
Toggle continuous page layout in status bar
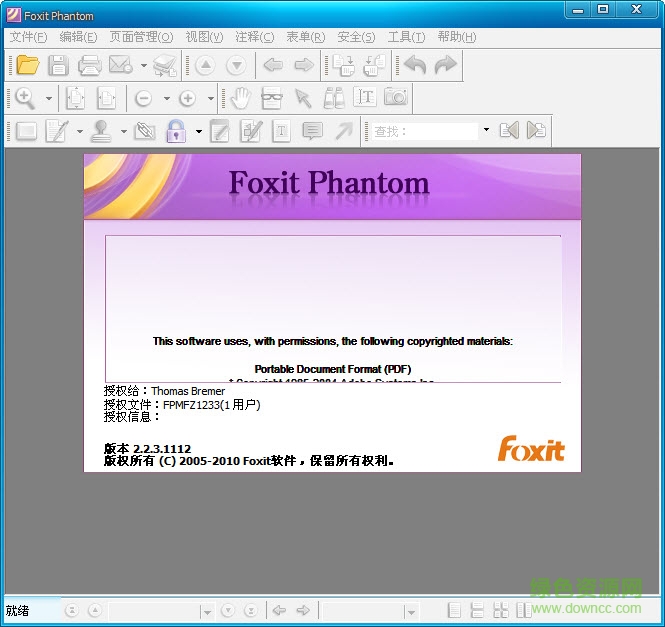tap(477, 610)
